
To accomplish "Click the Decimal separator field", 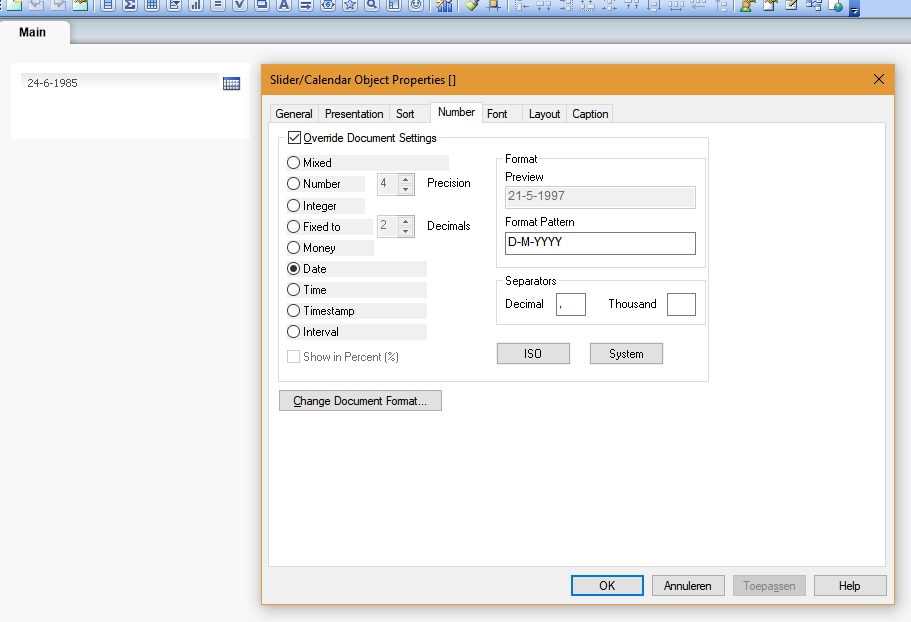I will click(571, 304).
